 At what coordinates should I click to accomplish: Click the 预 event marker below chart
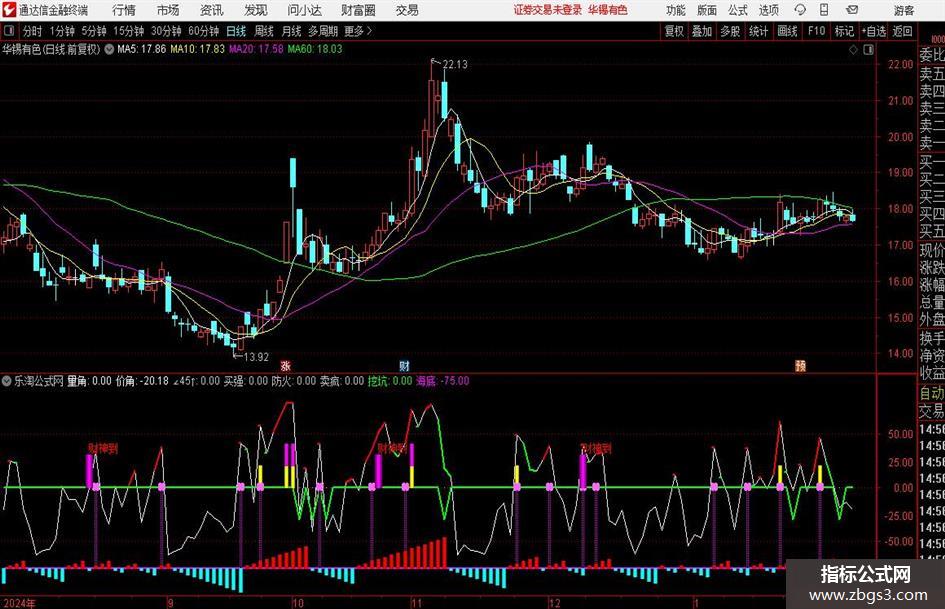click(800, 365)
